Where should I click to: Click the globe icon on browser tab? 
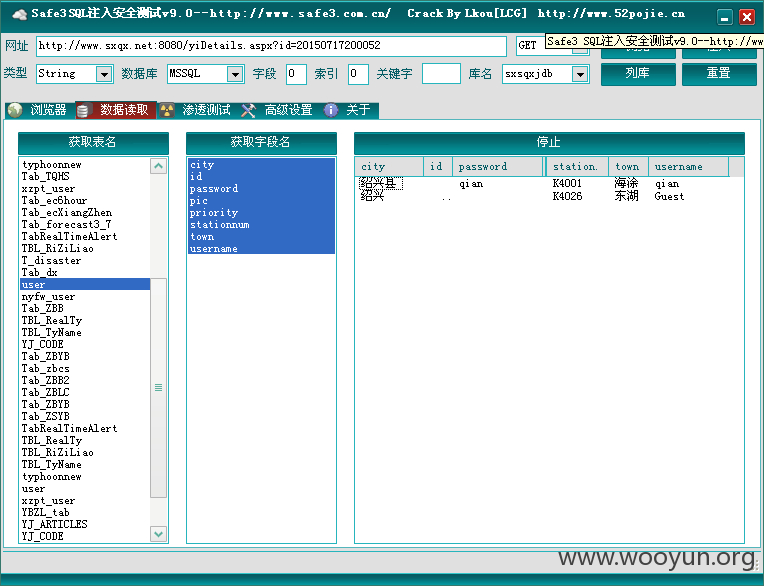(x=15, y=110)
